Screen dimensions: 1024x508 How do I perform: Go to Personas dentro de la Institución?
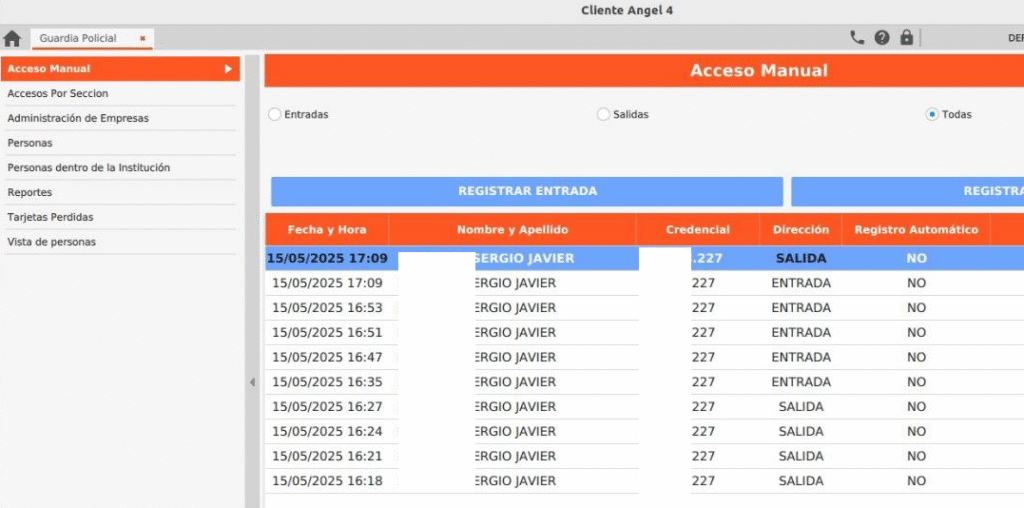pos(89,168)
